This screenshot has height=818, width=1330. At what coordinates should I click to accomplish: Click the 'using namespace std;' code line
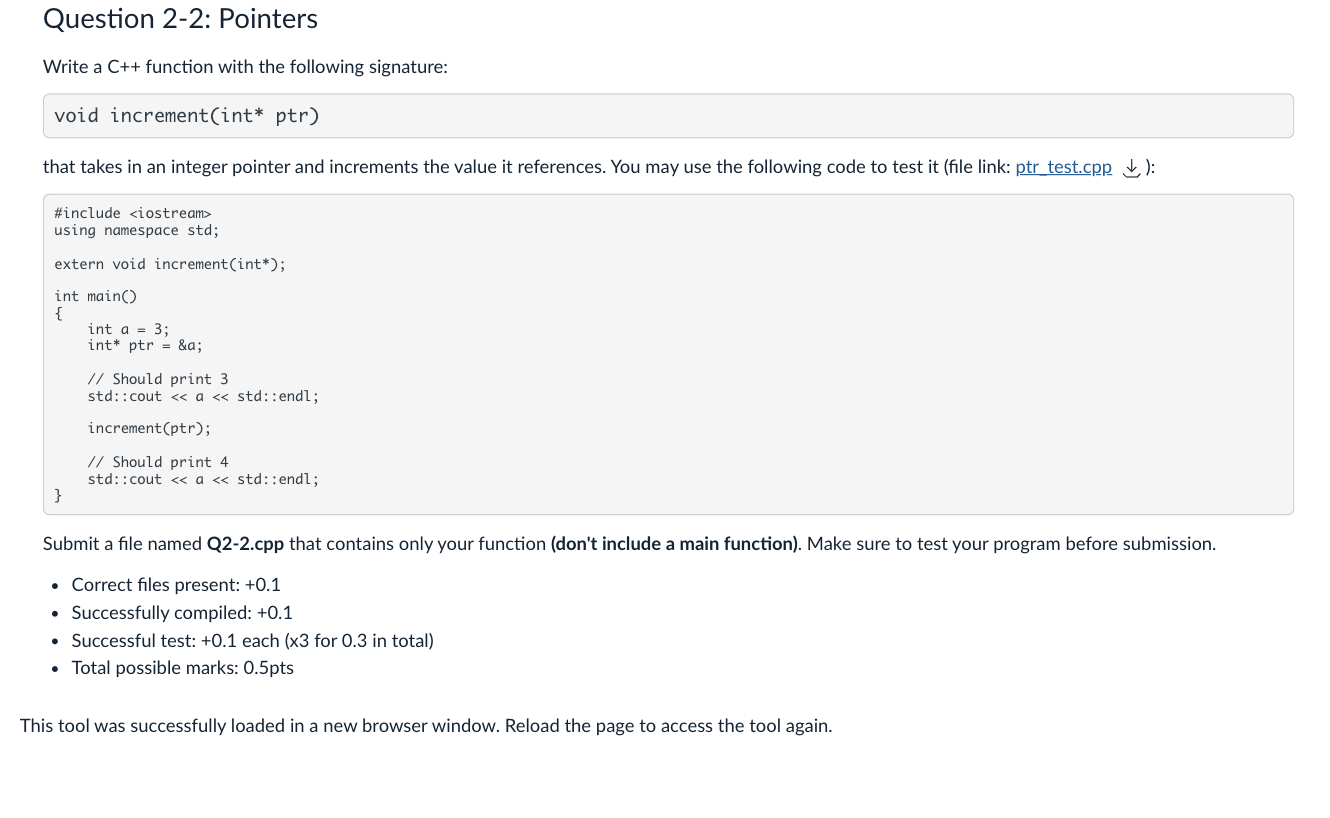[x=137, y=230]
